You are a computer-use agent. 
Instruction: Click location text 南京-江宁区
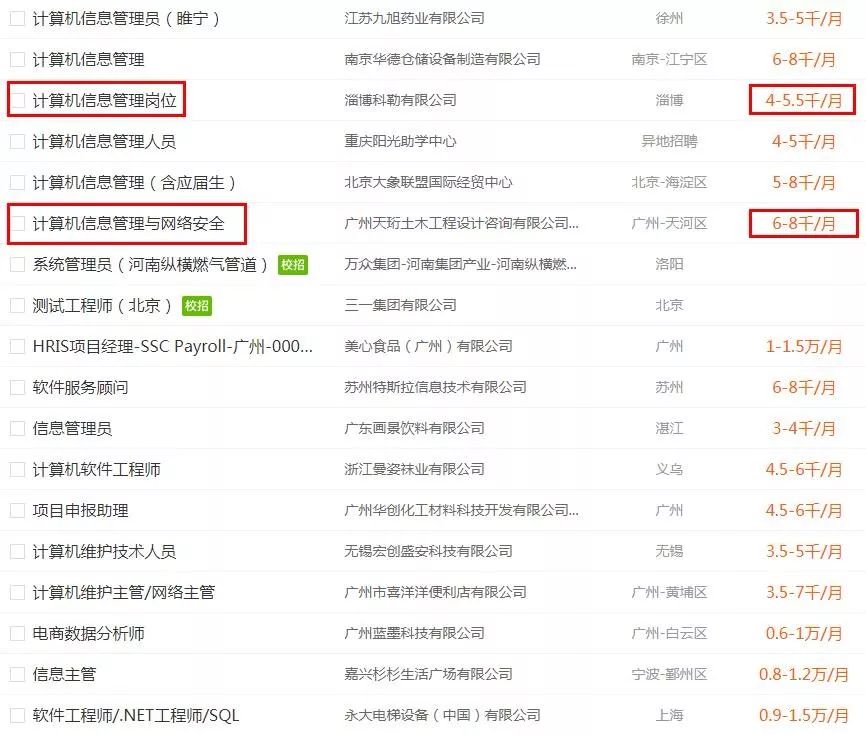(x=669, y=59)
